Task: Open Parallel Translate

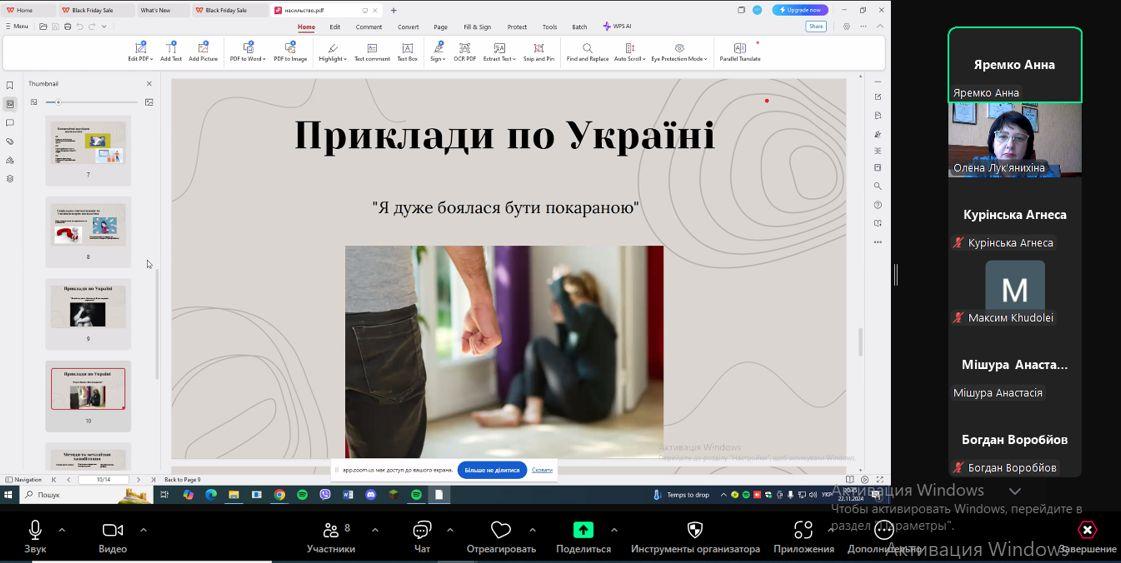Action: pyautogui.click(x=740, y=51)
